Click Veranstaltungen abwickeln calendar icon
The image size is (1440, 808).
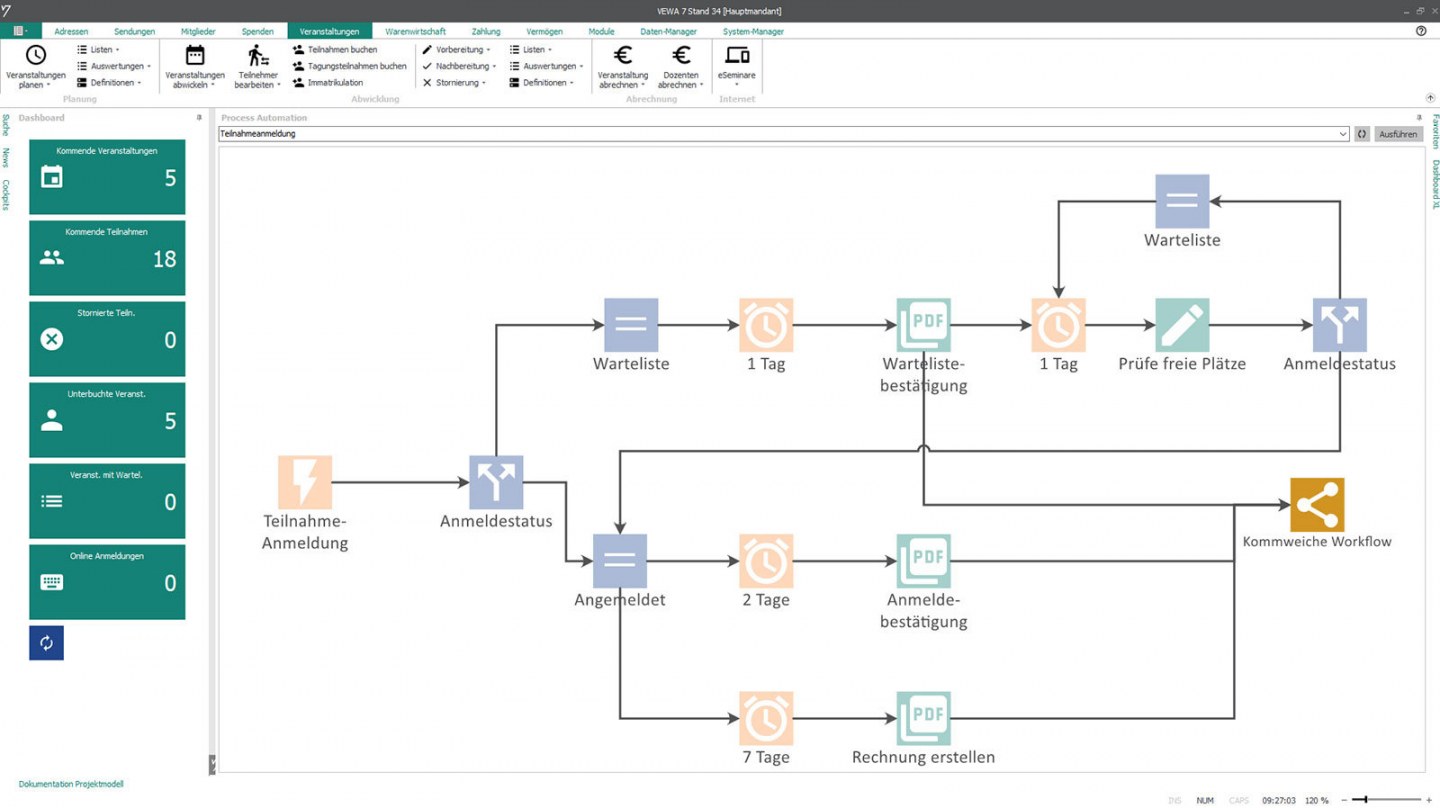[195, 55]
